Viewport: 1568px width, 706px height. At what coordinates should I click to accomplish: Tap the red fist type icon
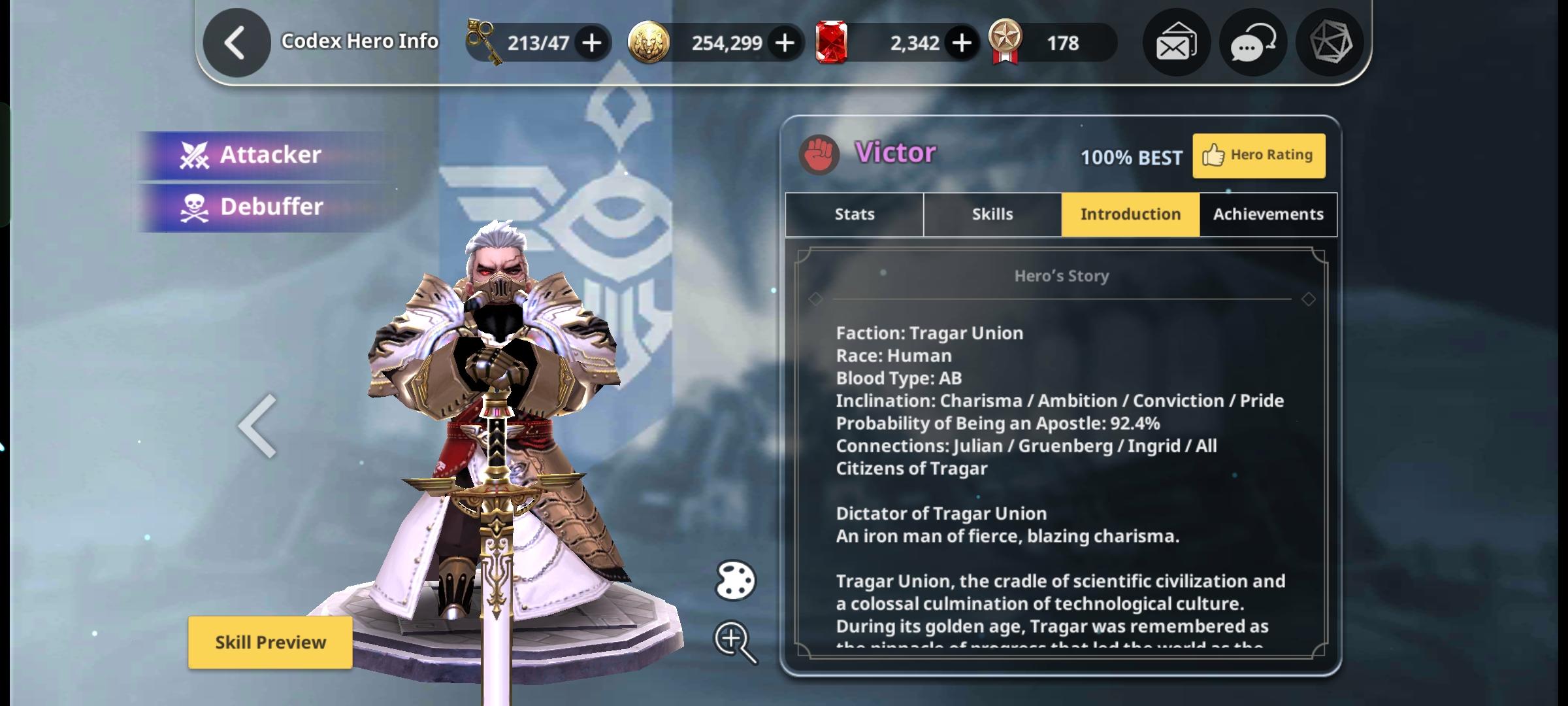[819, 155]
